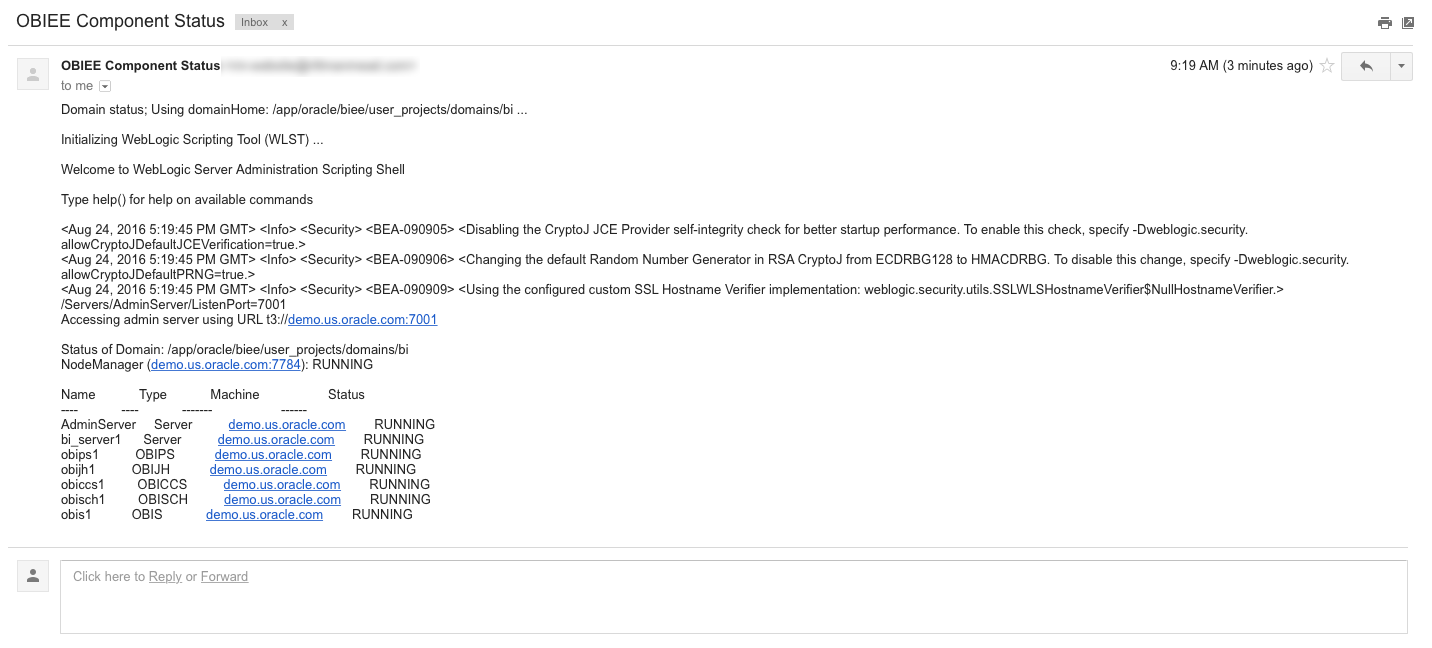Click Forward link in reply box
Viewport: 1432px width, 648px height.
(224, 577)
